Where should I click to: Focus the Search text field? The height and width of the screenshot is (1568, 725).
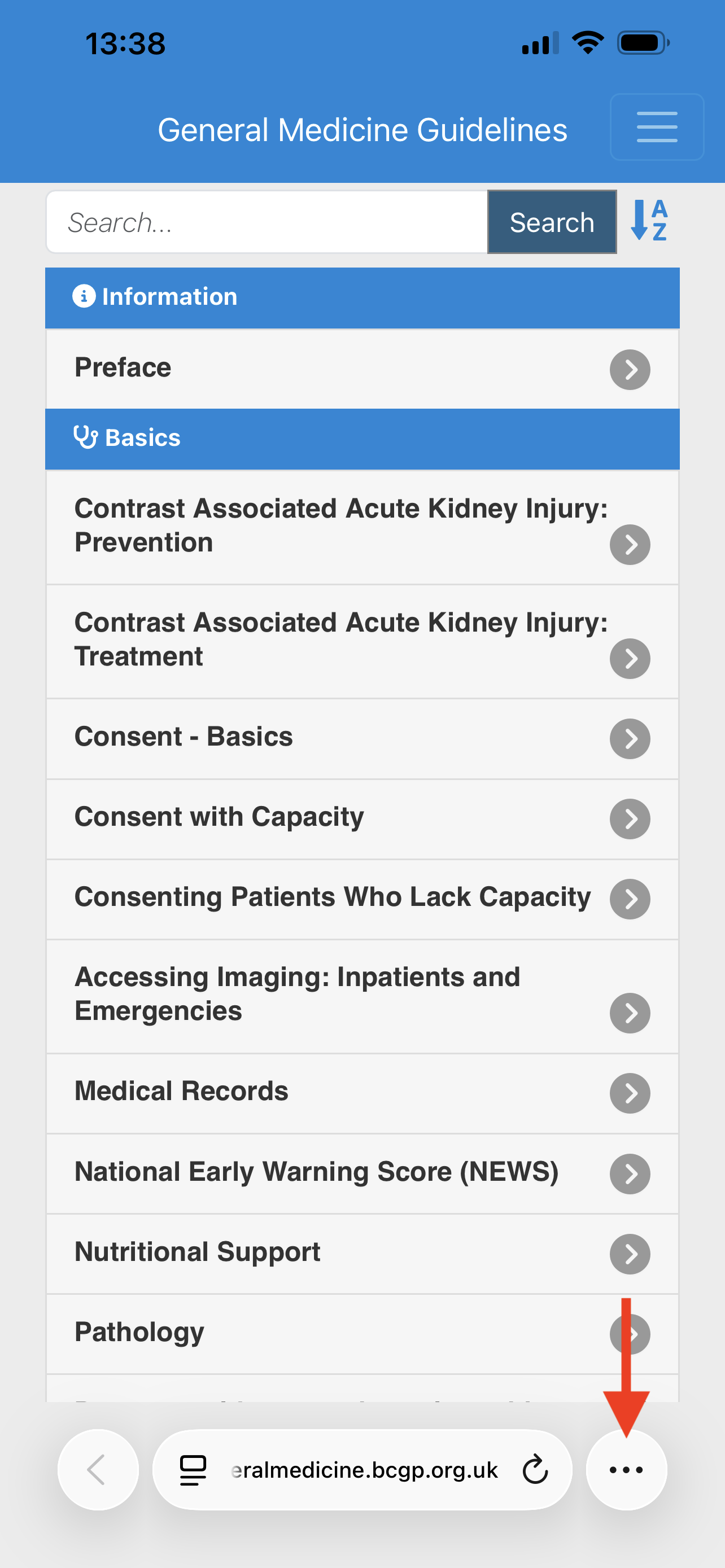coord(267,222)
